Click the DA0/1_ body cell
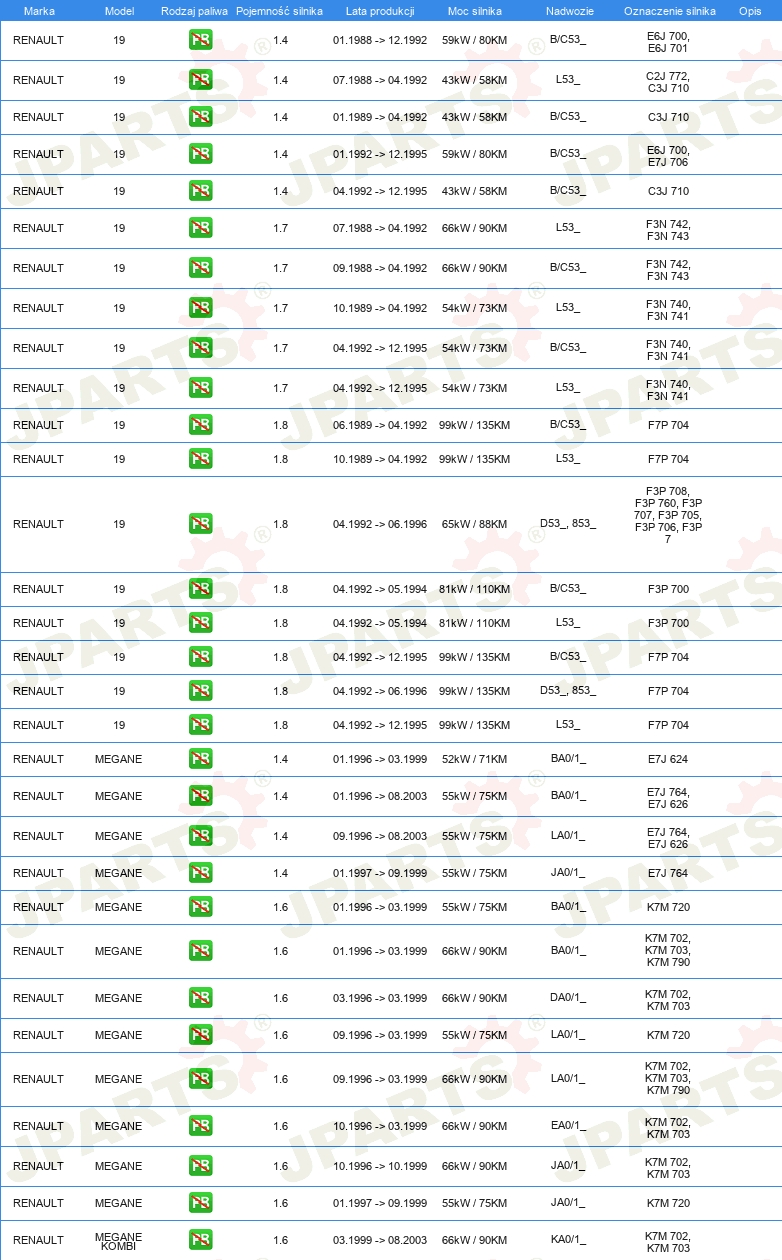 [568, 998]
